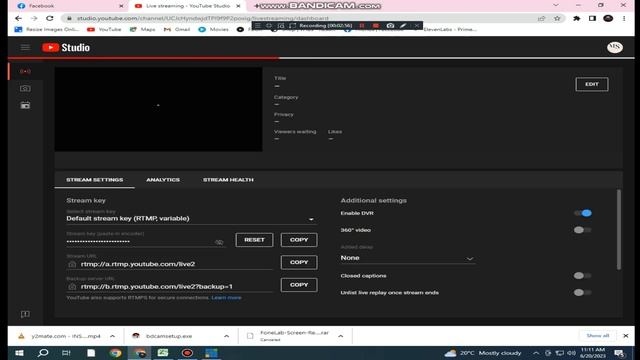Expand options for FoneLab-Screen rar download

point(340,336)
